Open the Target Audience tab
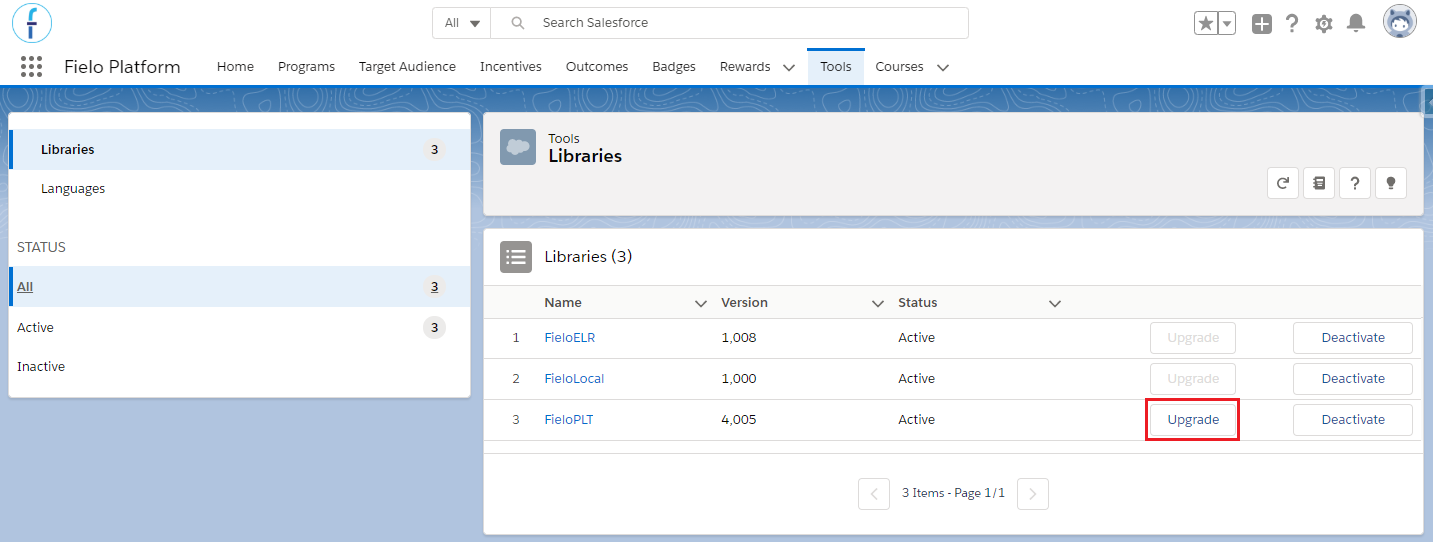 (407, 67)
